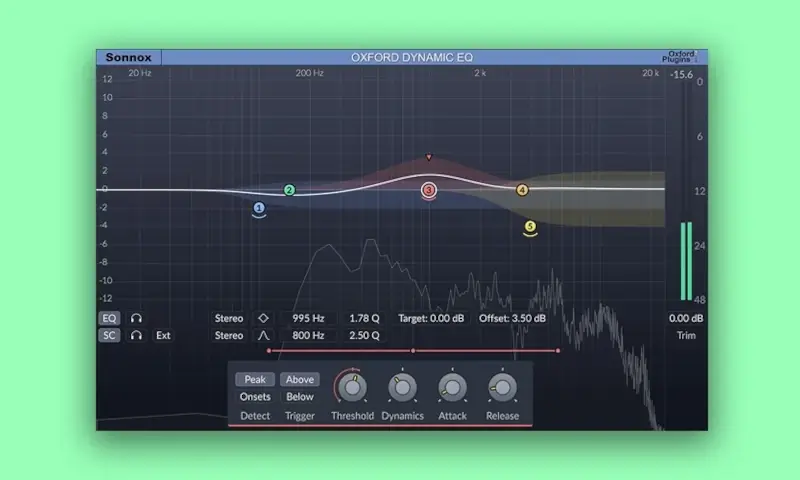Click the OXFORD DYNAMIC EQ title text
Image resolution: width=800 pixels, height=480 pixels.
(412, 57)
